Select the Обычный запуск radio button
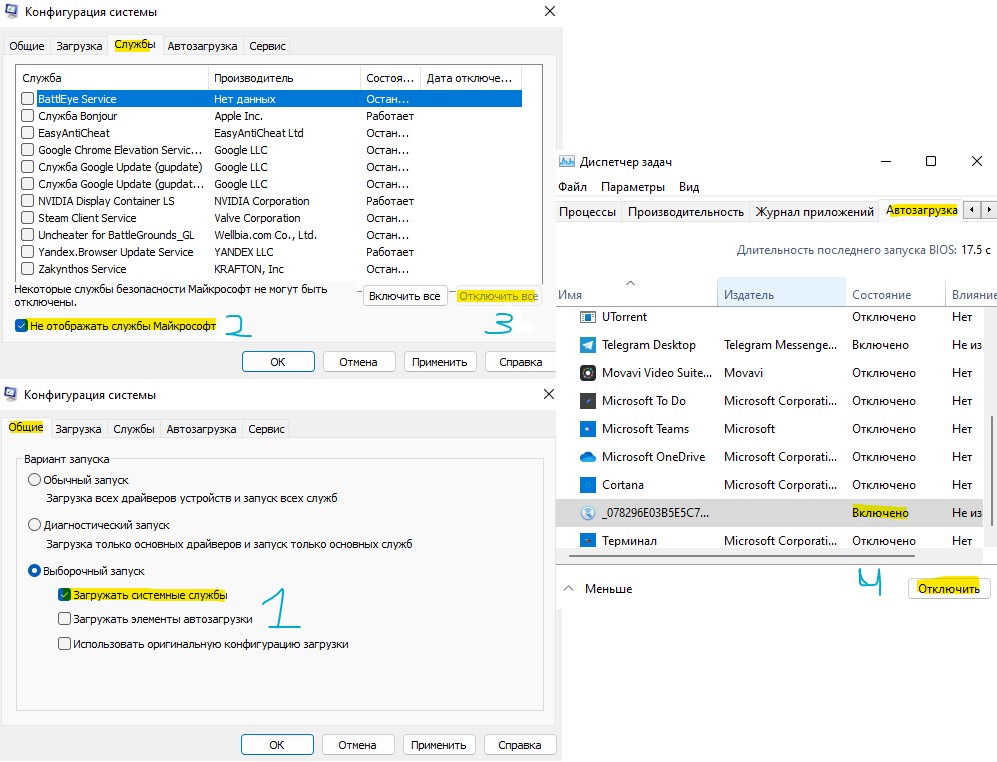The image size is (997, 762). pos(34,480)
